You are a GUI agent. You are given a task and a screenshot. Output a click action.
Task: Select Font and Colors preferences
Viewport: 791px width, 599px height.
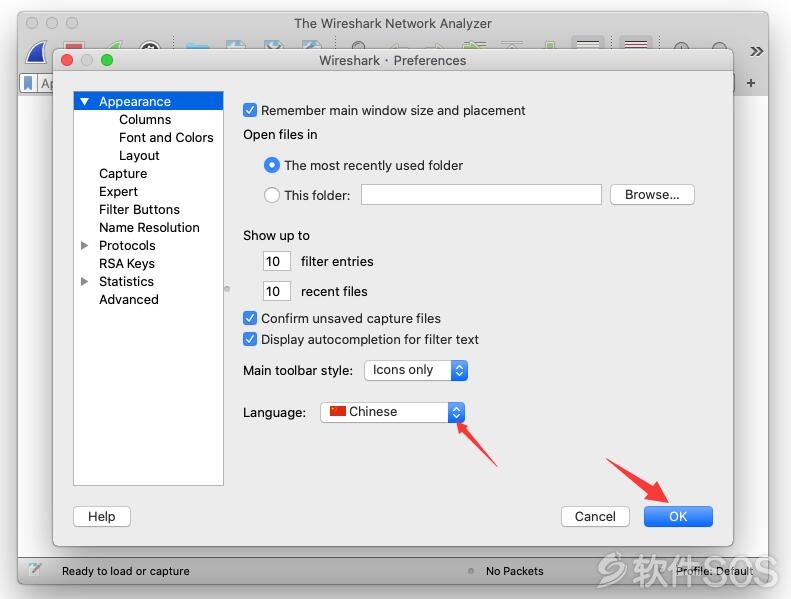click(166, 137)
